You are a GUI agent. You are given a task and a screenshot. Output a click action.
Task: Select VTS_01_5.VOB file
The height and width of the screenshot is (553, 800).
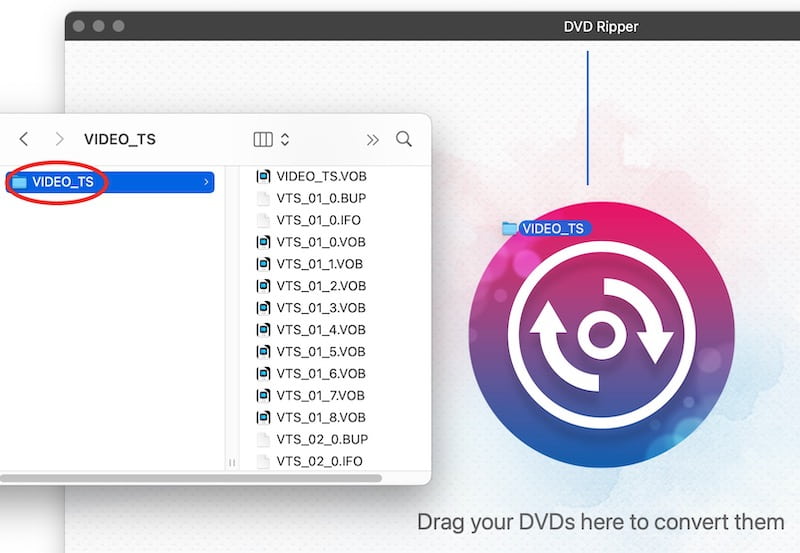pyautogui.click(x=321, y=352)
